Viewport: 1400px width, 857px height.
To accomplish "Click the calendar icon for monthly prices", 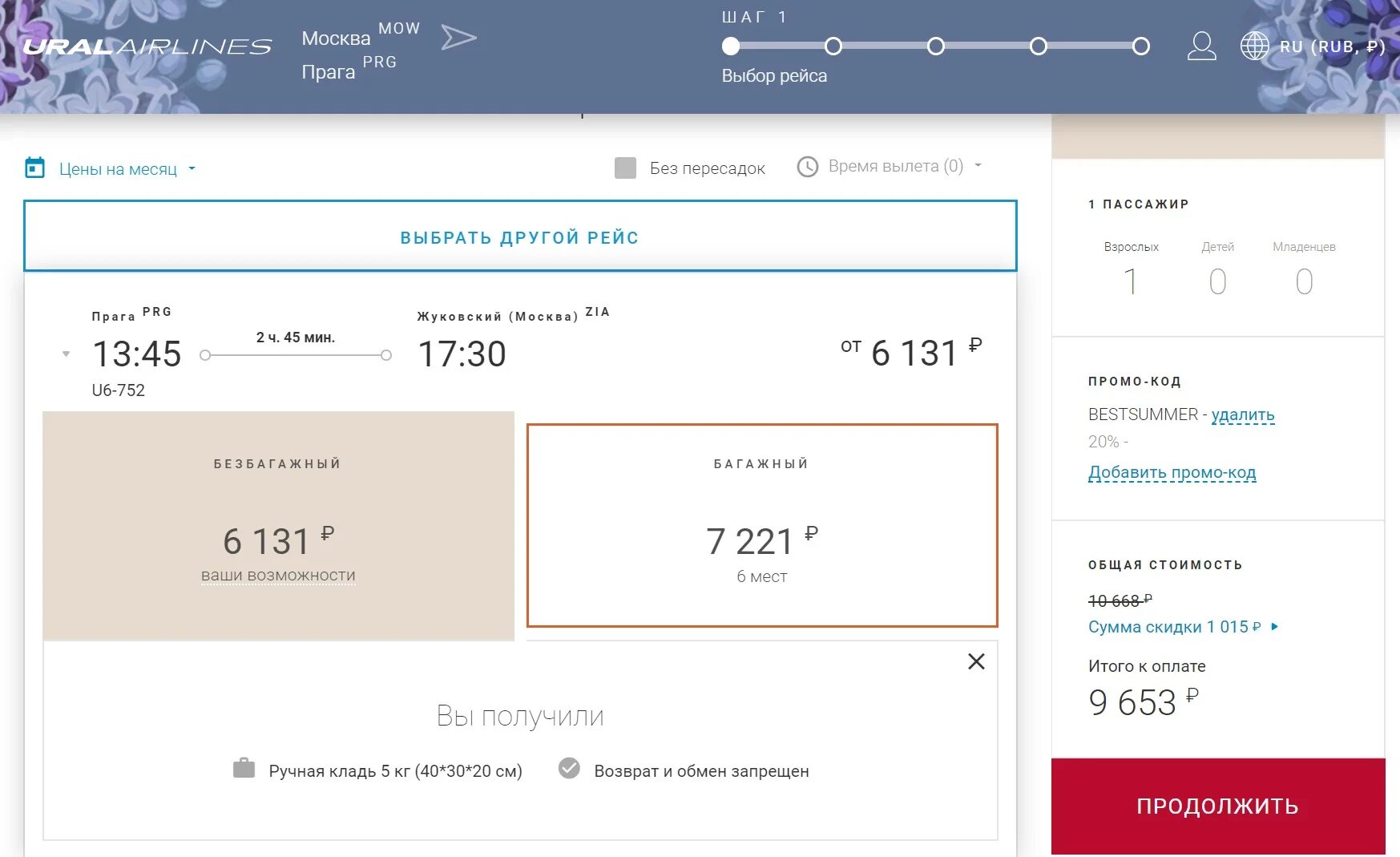I will pos(35,168).
